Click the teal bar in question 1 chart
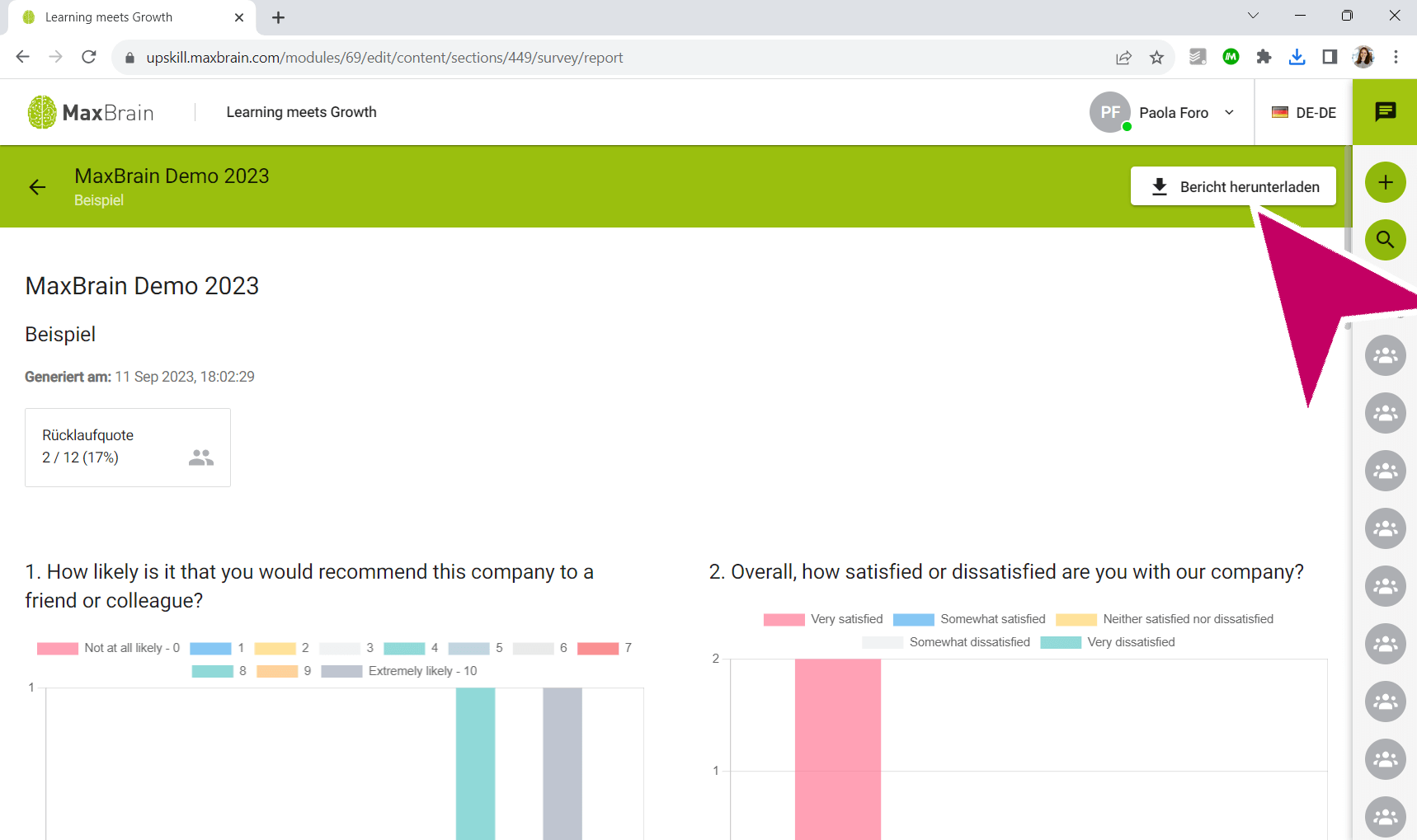Image resolution: width=1417 pixels, height=840 pixels. tap(475, 763)
